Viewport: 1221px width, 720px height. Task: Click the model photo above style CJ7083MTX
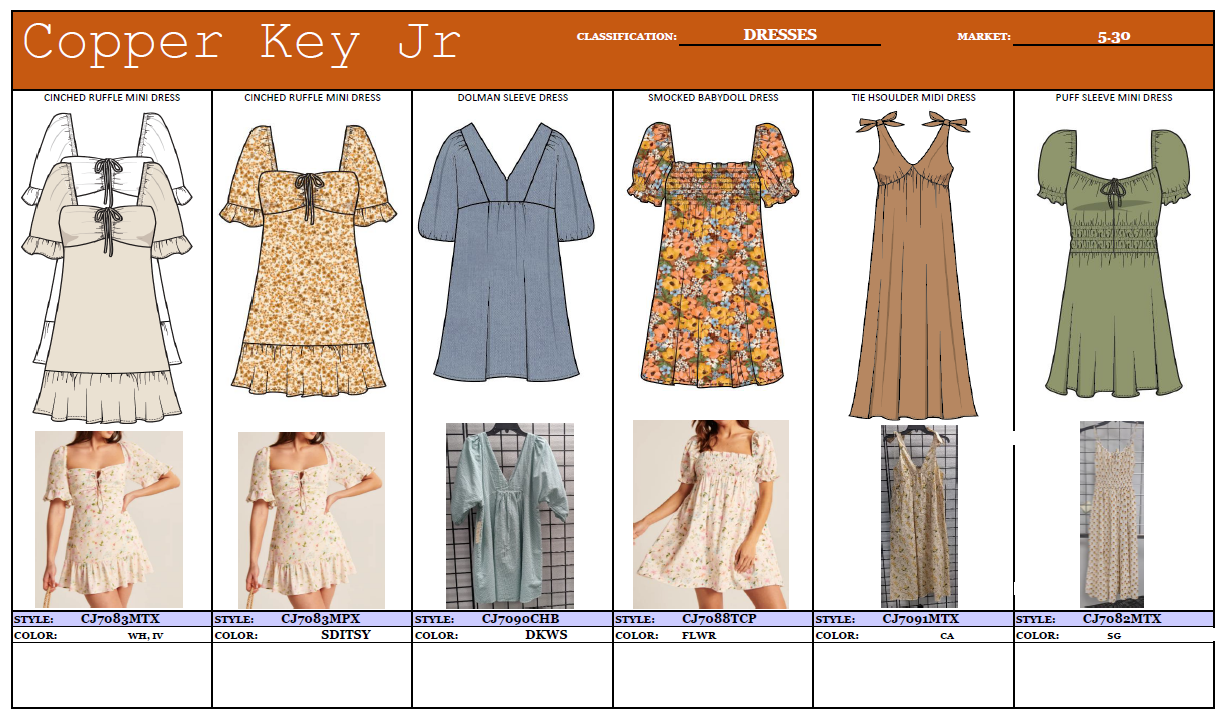(x=109, y=519)
